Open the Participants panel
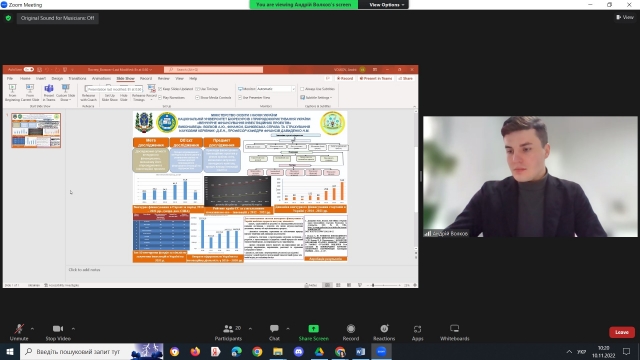640x360 pixels. [x=228, y=332]
